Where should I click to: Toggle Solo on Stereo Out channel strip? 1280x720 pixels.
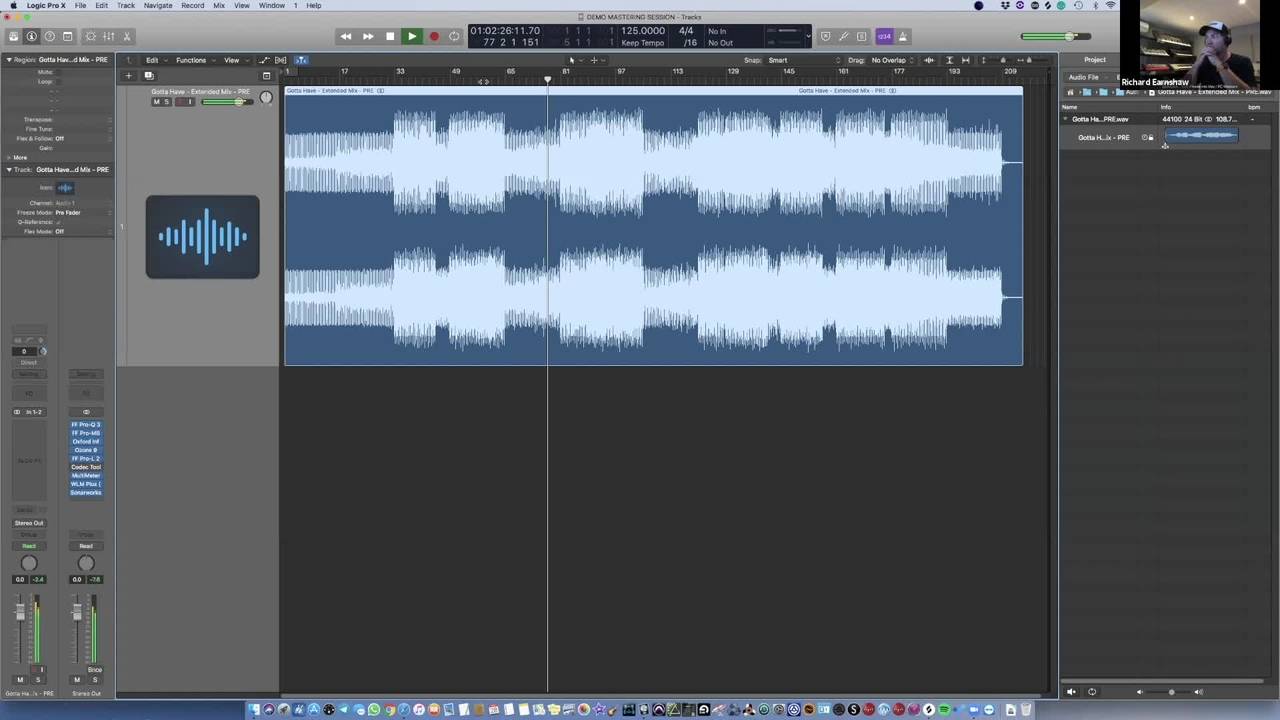point(95,680)
